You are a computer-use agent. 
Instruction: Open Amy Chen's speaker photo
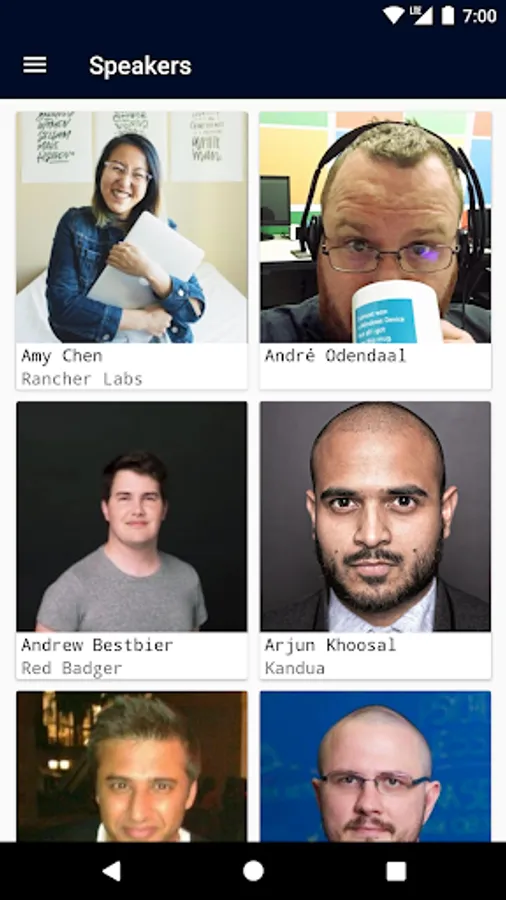point(132,227)
